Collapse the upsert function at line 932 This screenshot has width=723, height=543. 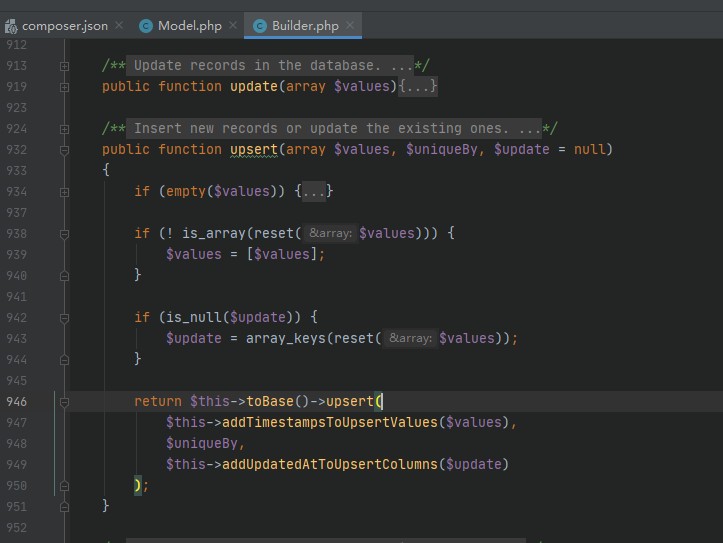(65, 150)
